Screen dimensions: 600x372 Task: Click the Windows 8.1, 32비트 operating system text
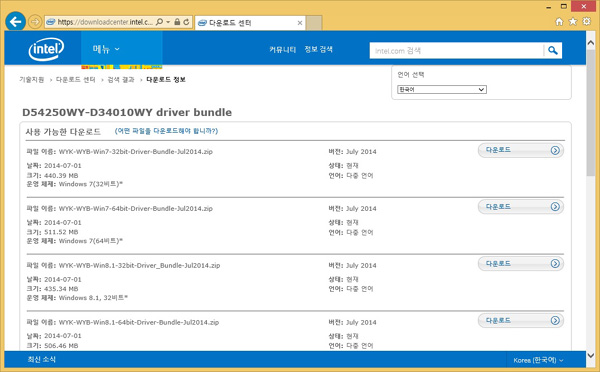(93, 297)
